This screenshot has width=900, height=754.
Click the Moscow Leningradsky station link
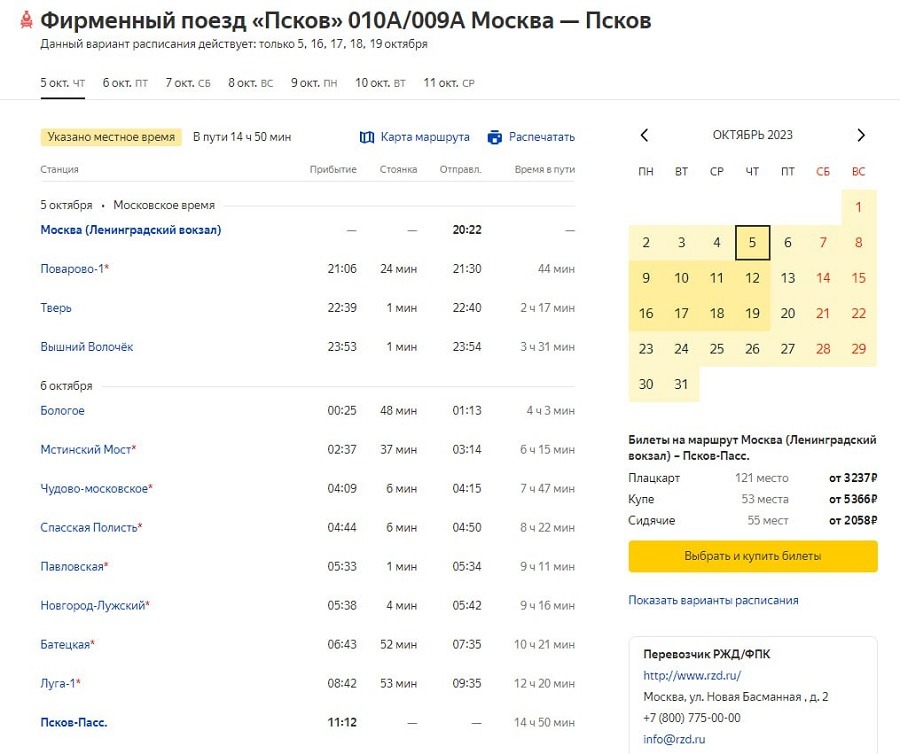click(130, 230)
